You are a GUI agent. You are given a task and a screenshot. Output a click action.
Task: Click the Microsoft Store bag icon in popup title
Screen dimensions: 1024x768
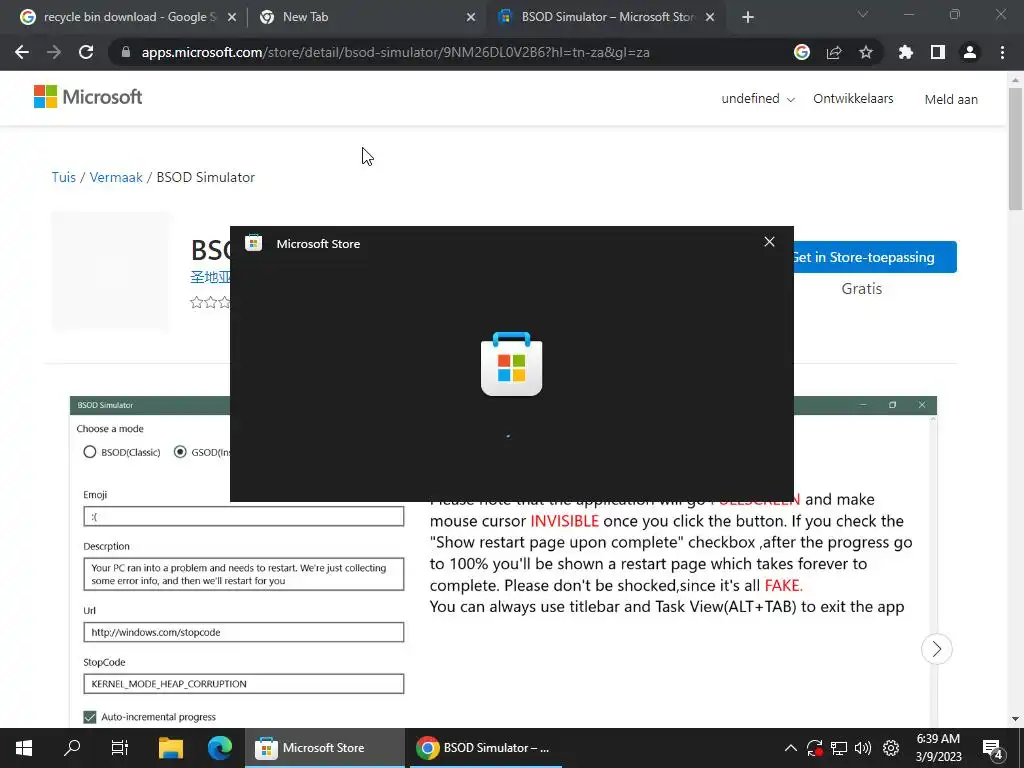(x=253, y=243)
